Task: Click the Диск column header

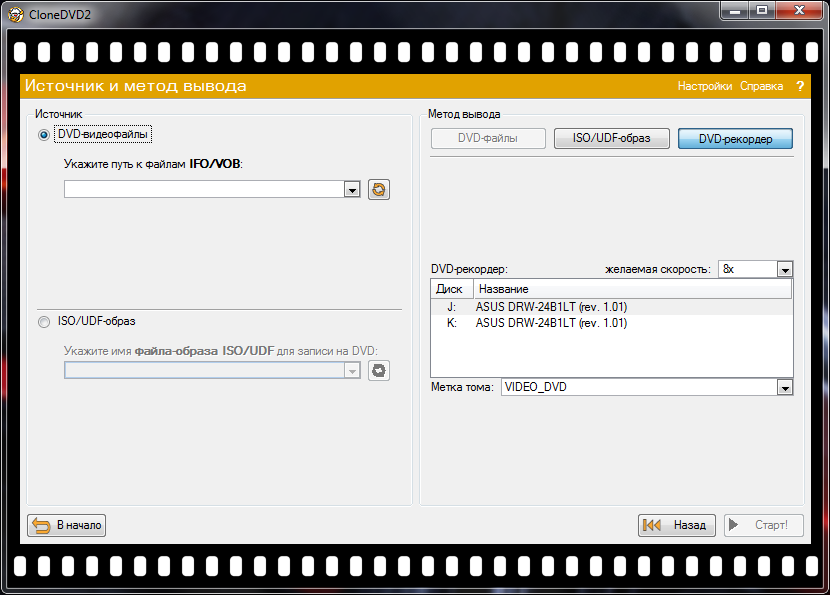Action: 452,289
